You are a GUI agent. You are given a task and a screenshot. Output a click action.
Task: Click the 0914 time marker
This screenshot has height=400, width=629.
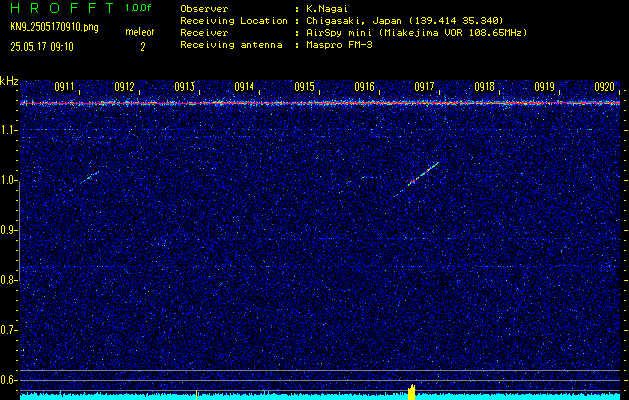[x=244, y=86]
